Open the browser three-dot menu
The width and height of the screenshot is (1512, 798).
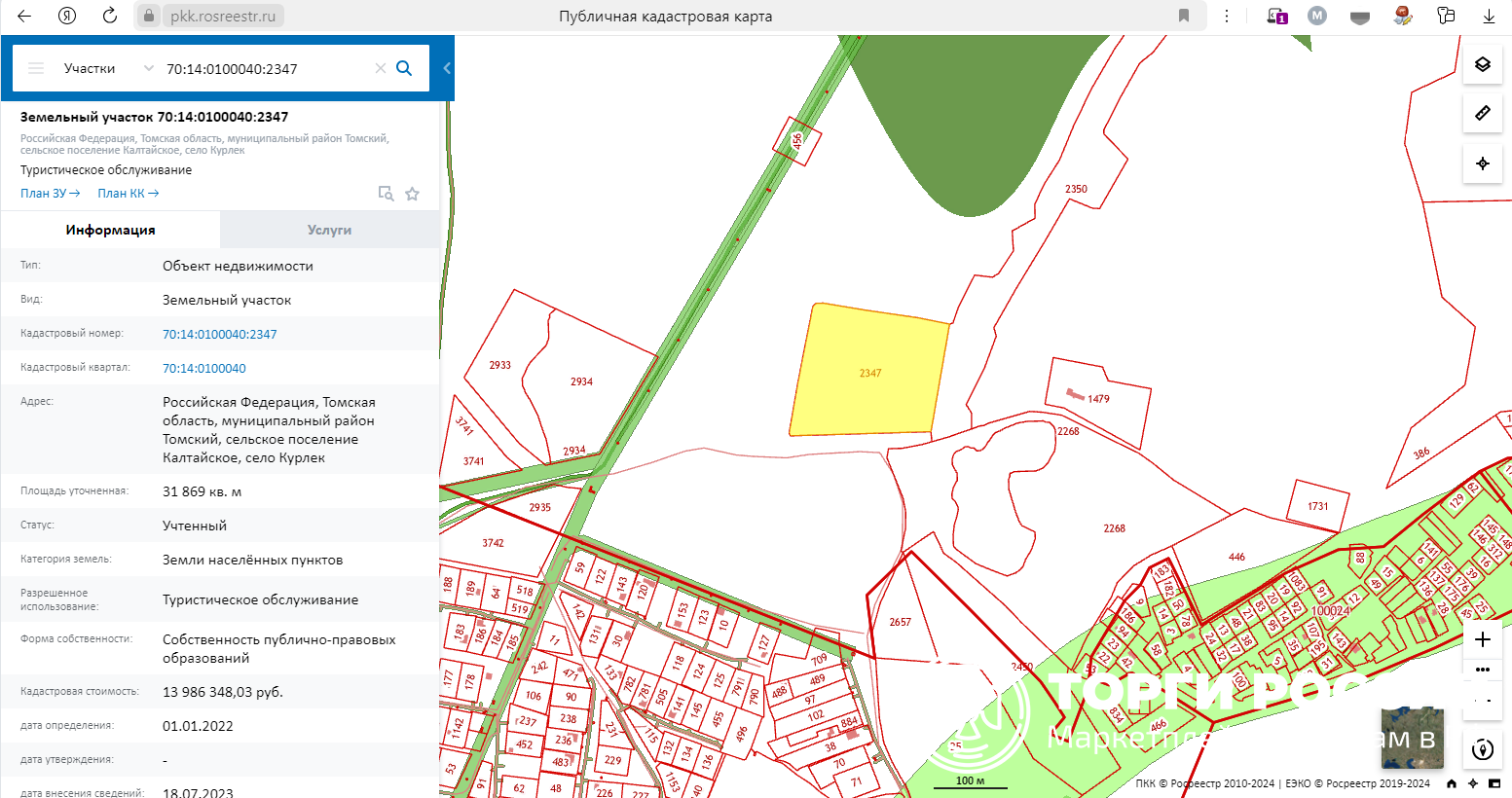coord(1227,16)
